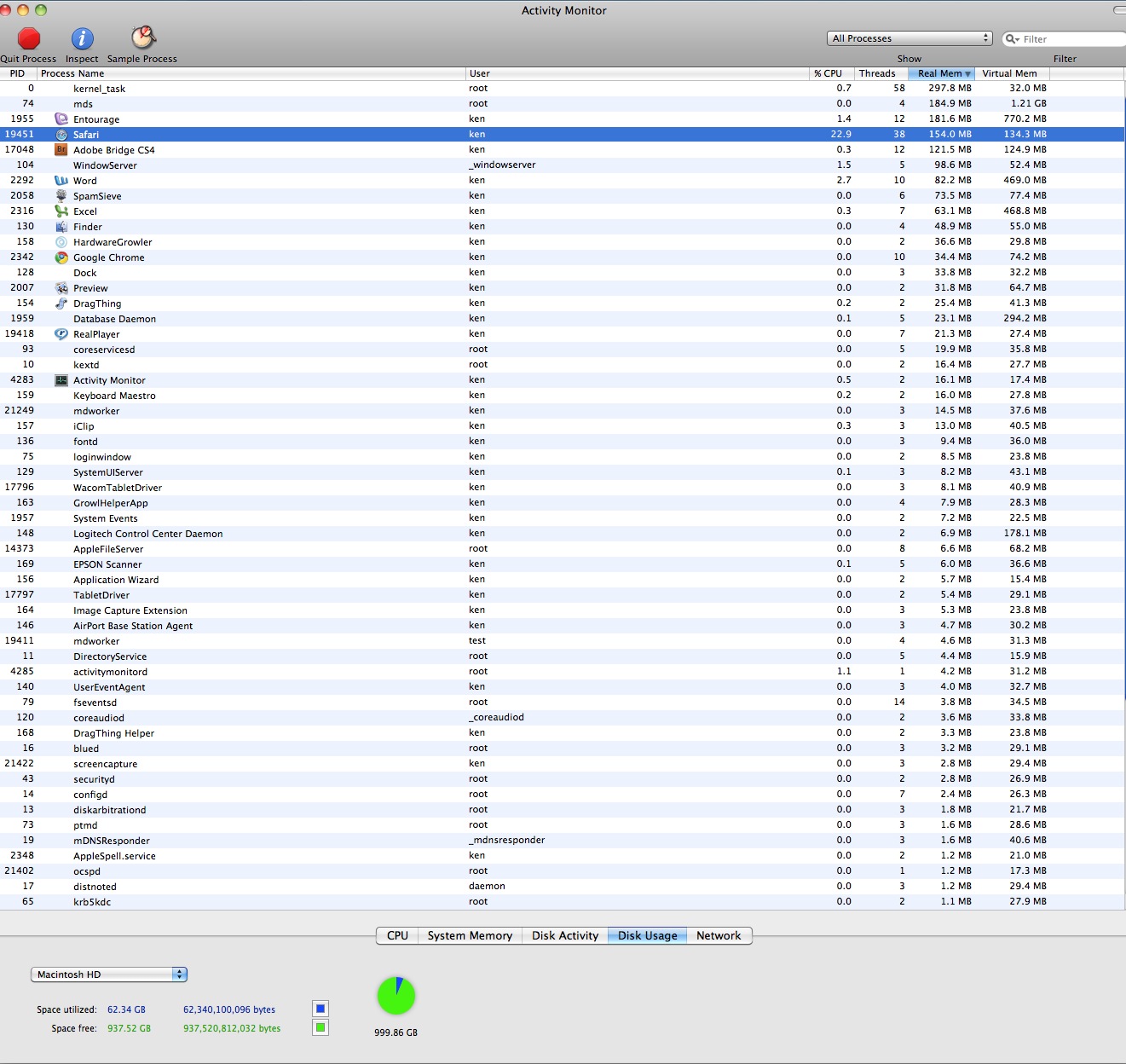The width and height of the screenshot is (1126, 1064).
Task: Click the blue Space utilized color swatch
Action: (320, 1009)
